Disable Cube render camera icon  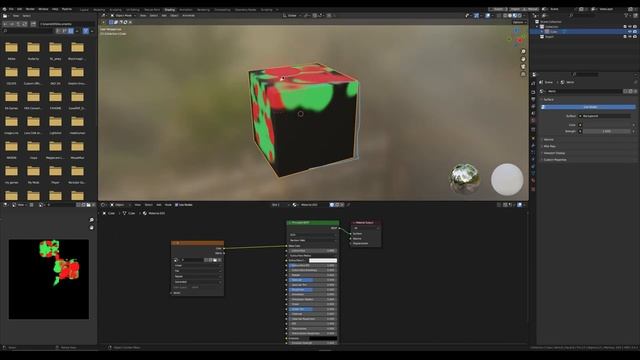635,31
